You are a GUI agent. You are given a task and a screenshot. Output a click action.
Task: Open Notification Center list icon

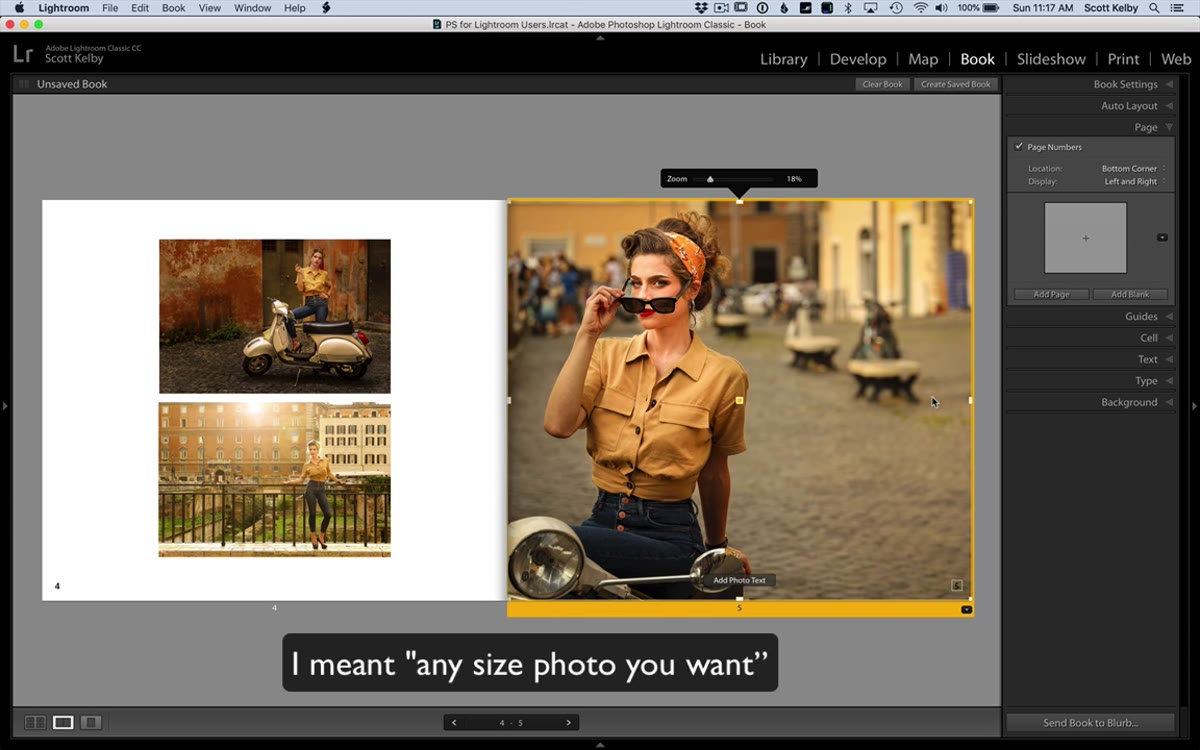tap(1178, 8)
